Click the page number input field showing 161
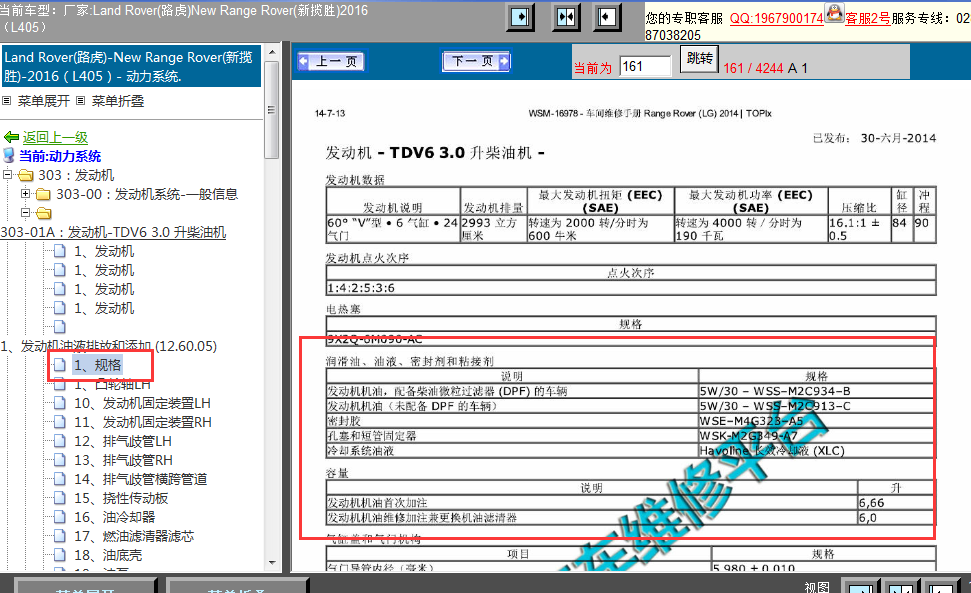Image resolution: width=971 pixels, height=593 pixels. (x=645, y=66)
